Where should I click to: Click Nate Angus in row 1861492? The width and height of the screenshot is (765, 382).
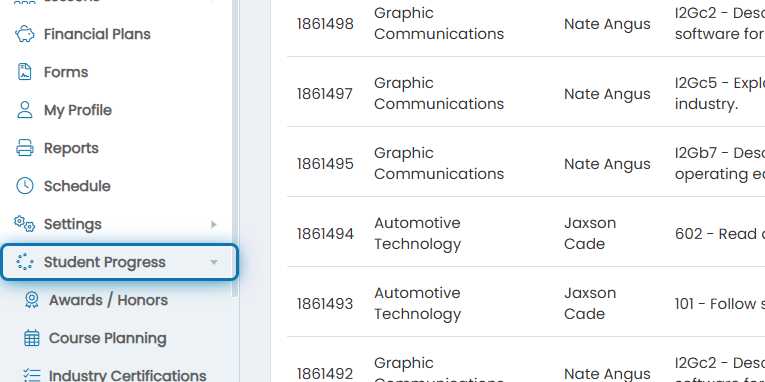607,374
